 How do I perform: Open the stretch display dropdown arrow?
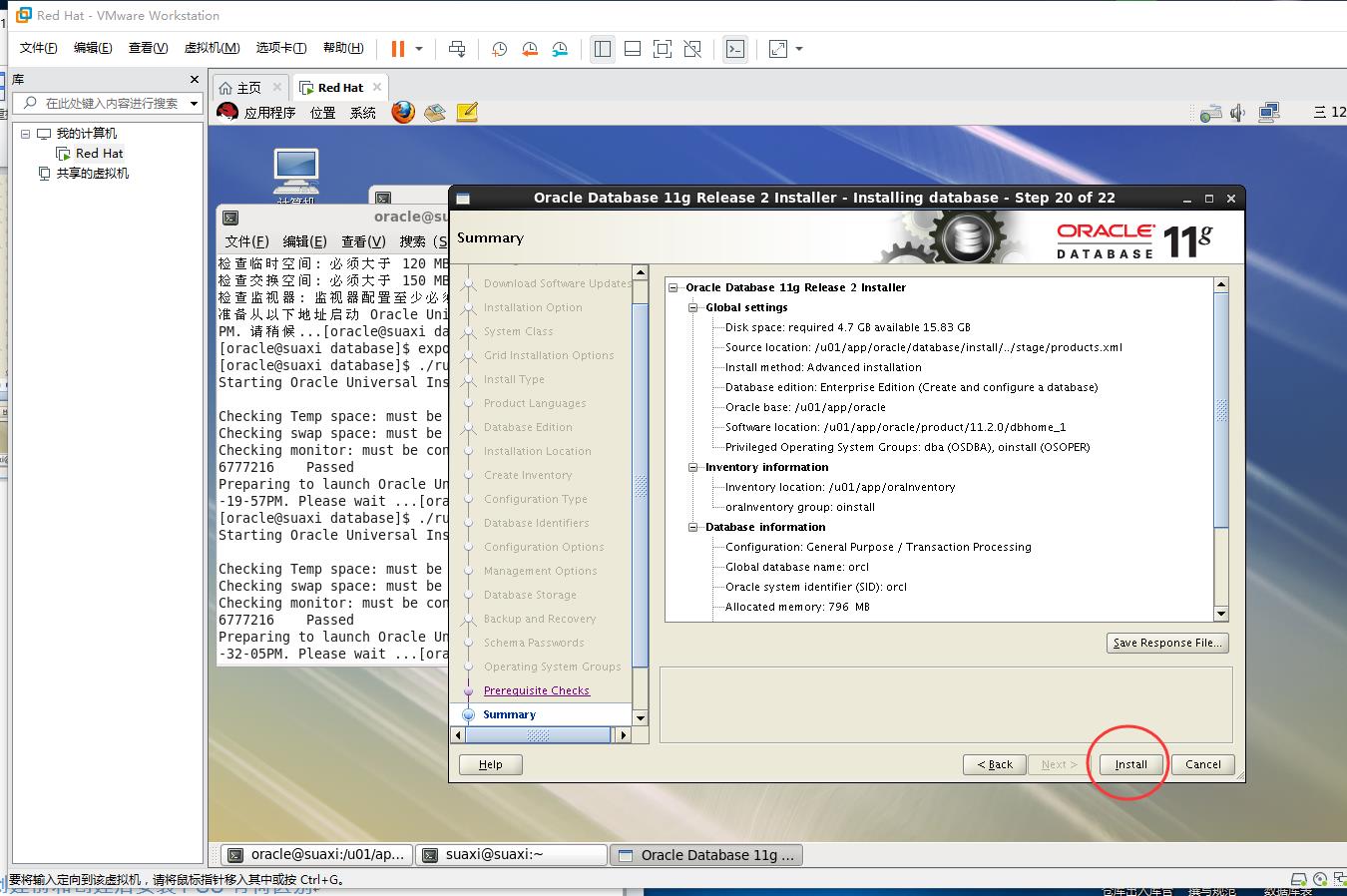(799, 49)
